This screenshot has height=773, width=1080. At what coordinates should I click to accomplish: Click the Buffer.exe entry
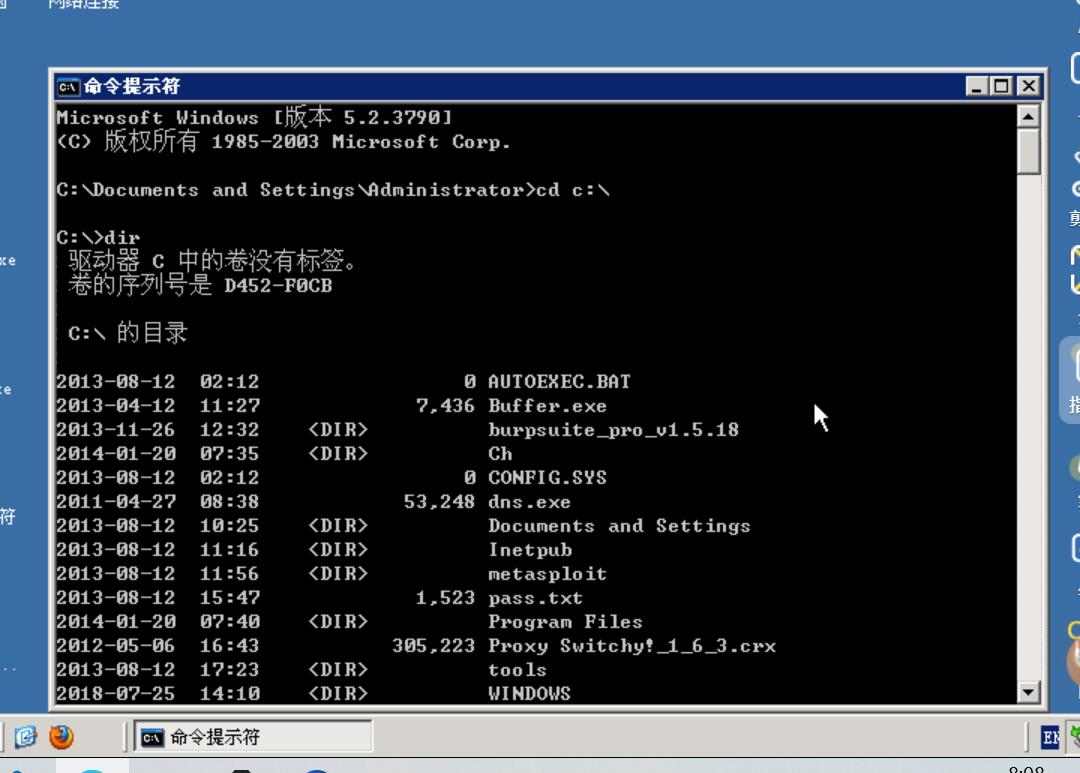548,406
